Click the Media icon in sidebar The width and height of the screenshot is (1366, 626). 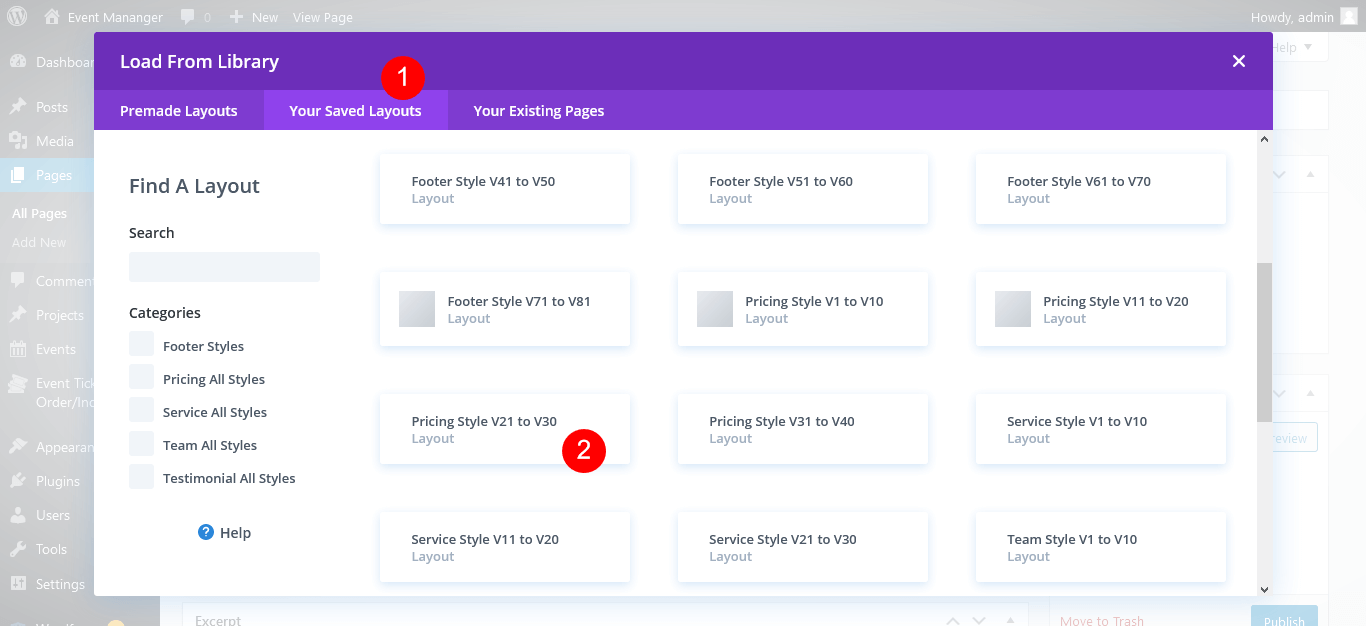[18, 141]
